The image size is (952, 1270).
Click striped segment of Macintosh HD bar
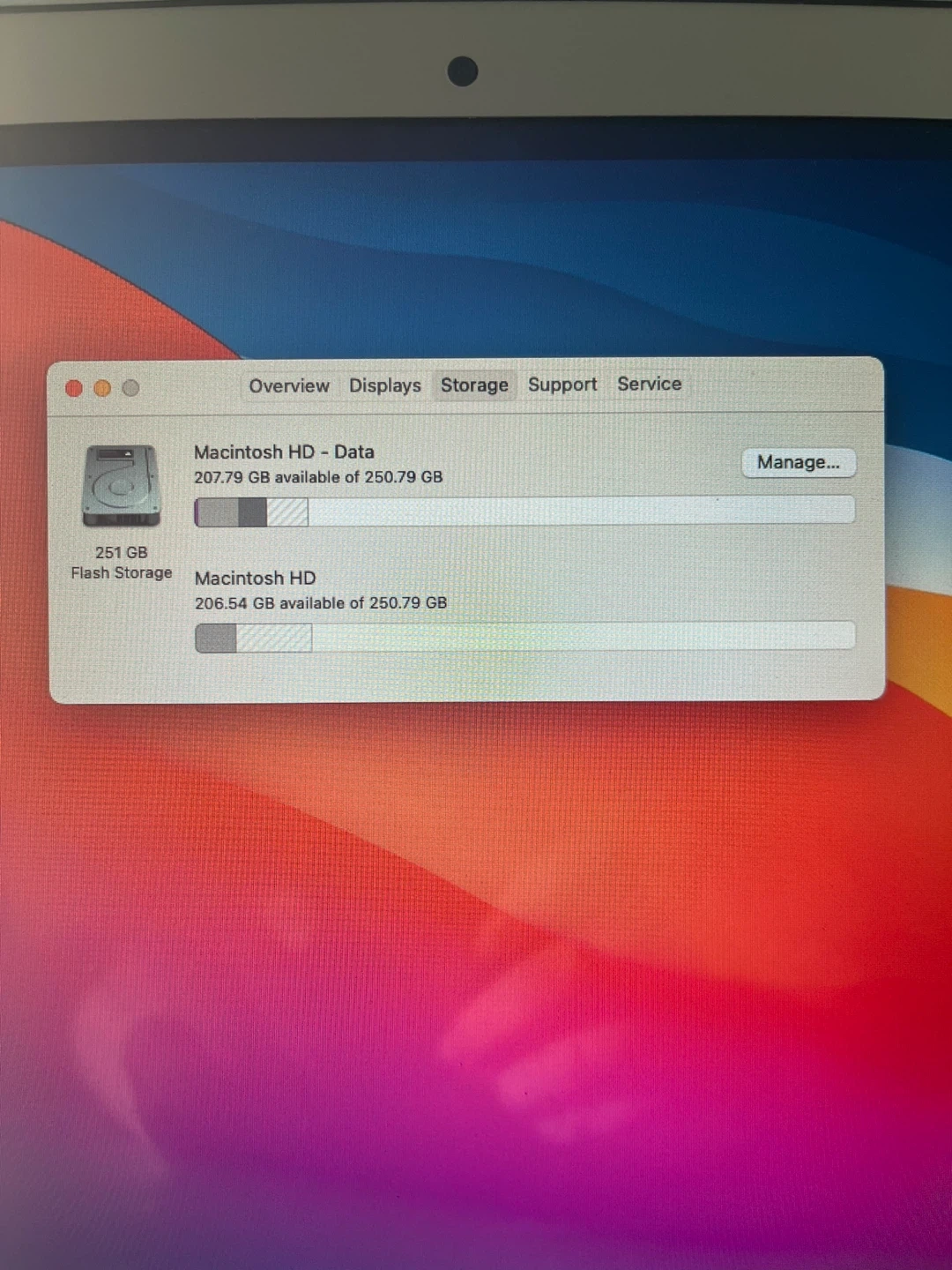click(274, 638)
